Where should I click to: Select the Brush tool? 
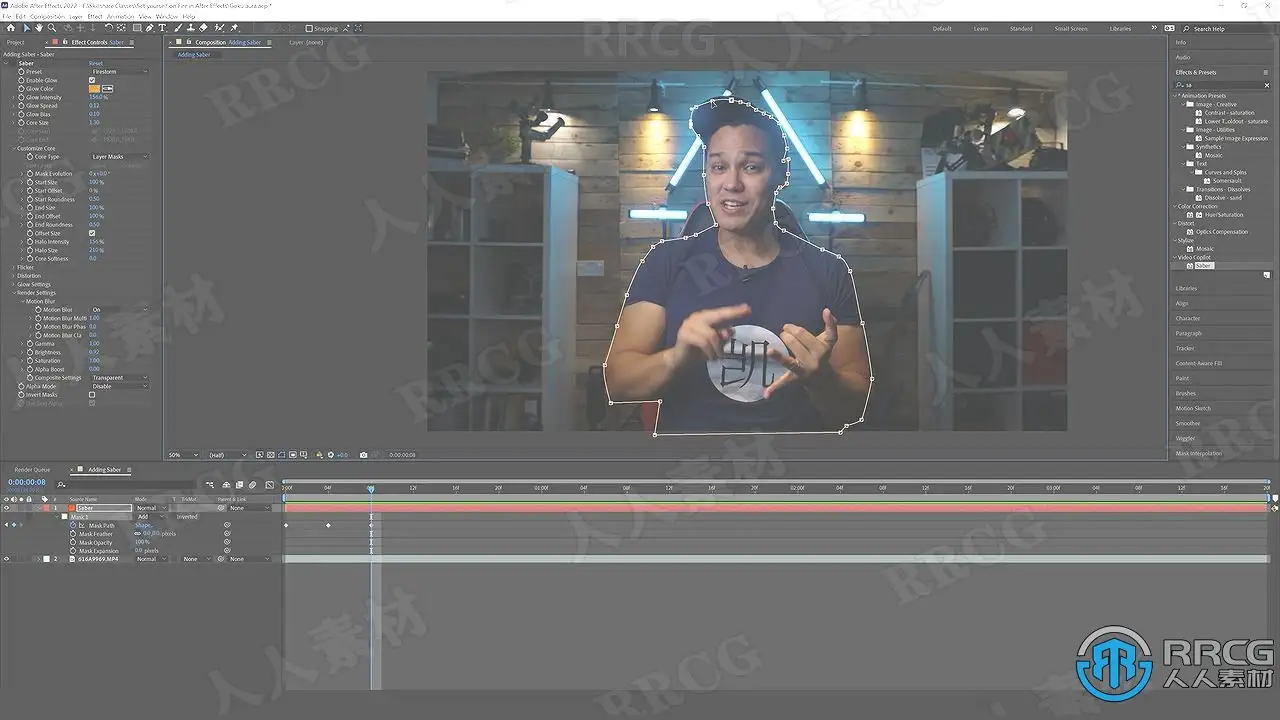coord(178,28)
